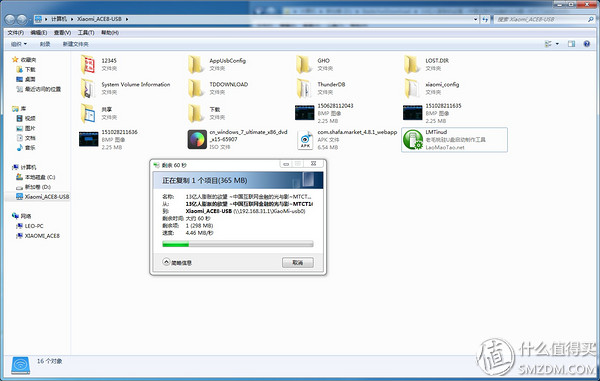Click the green copy progress bar
The height and width of the screenshot is (381, 600).
point(238,244)
